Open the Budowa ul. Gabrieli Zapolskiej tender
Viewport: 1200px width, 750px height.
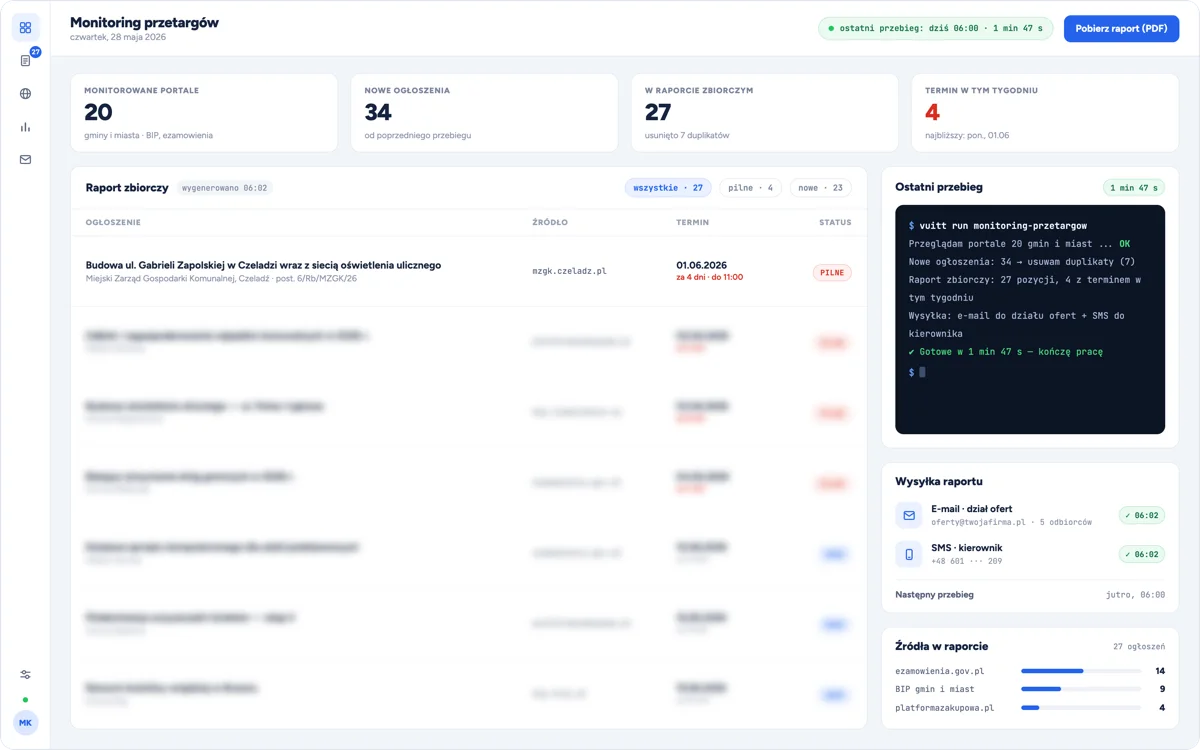[x=263, y=265]
